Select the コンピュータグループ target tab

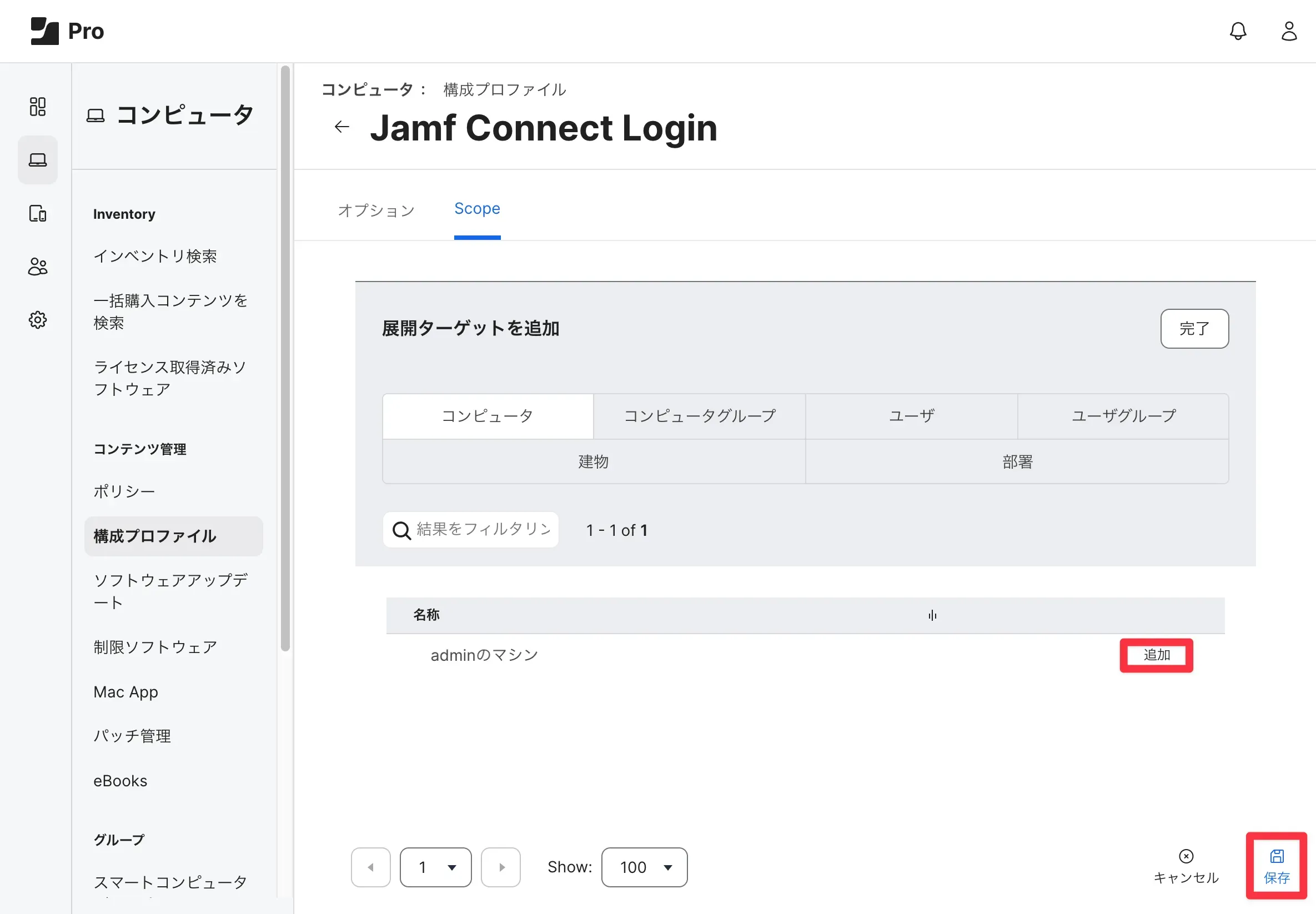click(x=699, y=416)
